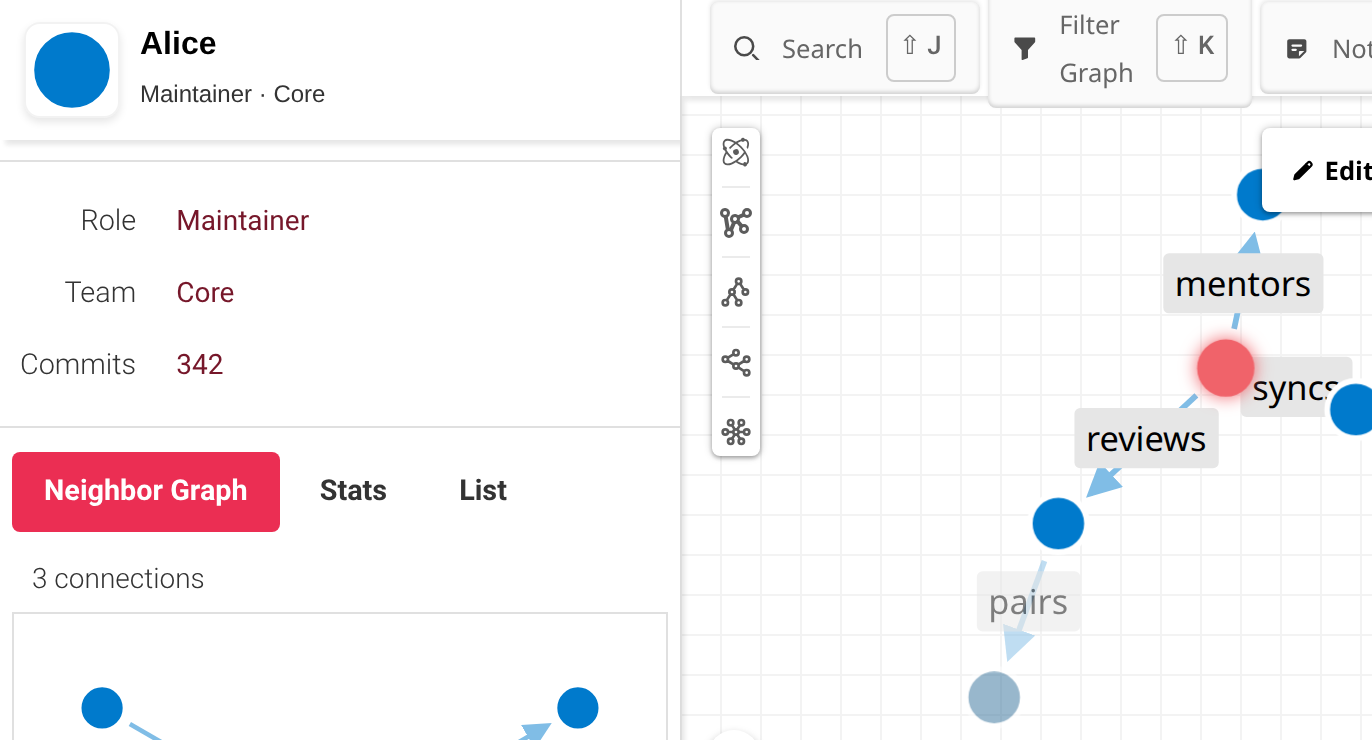Image resolution: width=1372 pixels, height=740 pixels.
Task: Switch to the Stats tab
Action: 353,491
